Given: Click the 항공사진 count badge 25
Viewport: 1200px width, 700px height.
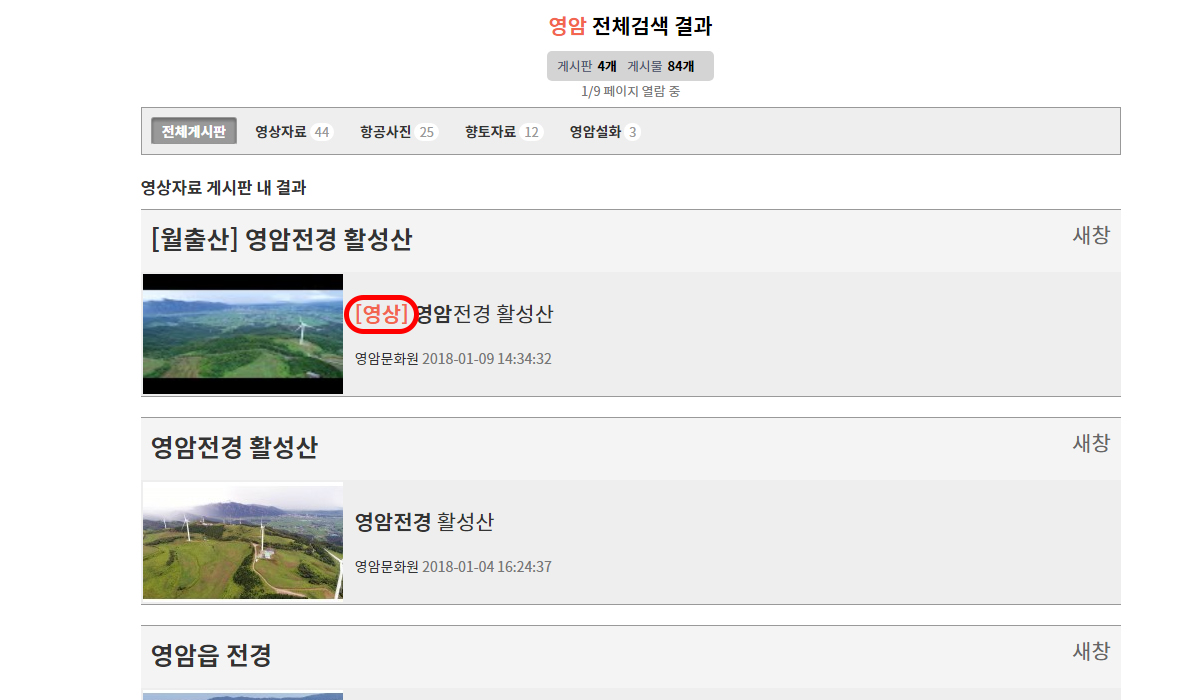Looking at the screenshot, I should [426, 132].
